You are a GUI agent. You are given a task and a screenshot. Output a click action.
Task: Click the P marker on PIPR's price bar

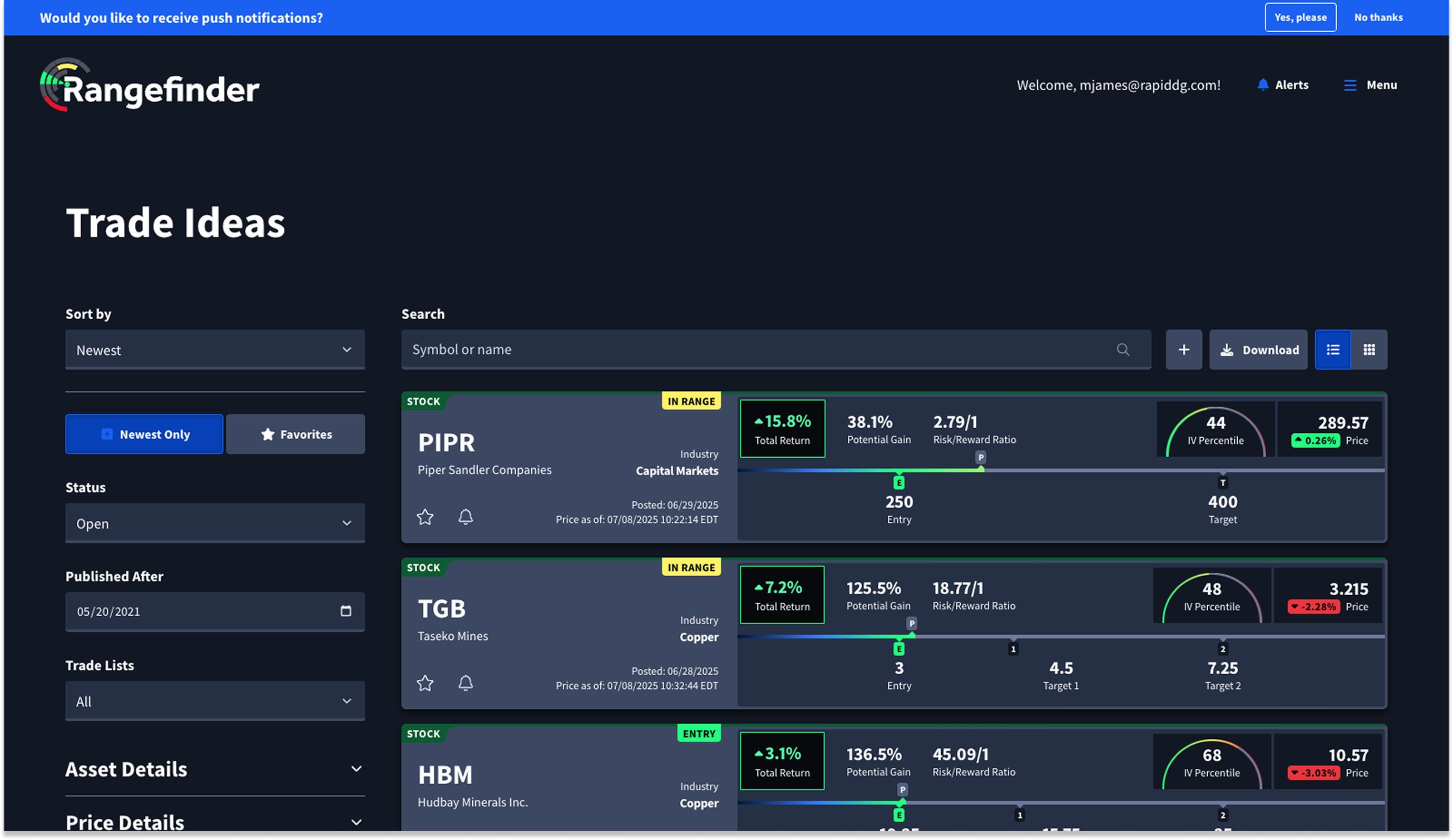pyautogui.click(x=980, y=457)
